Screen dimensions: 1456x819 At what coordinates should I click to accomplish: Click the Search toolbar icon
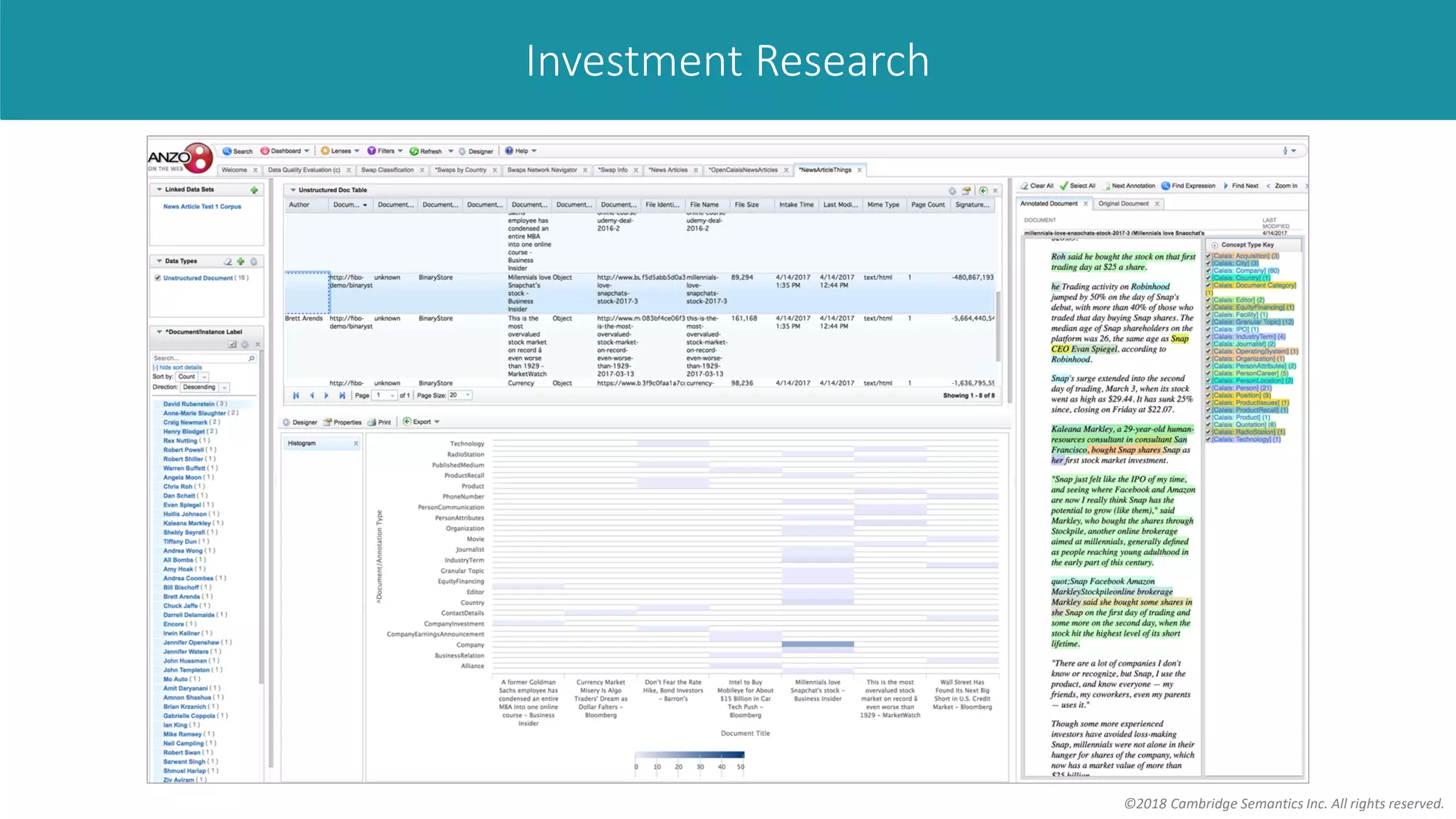(x=227, y=151)
